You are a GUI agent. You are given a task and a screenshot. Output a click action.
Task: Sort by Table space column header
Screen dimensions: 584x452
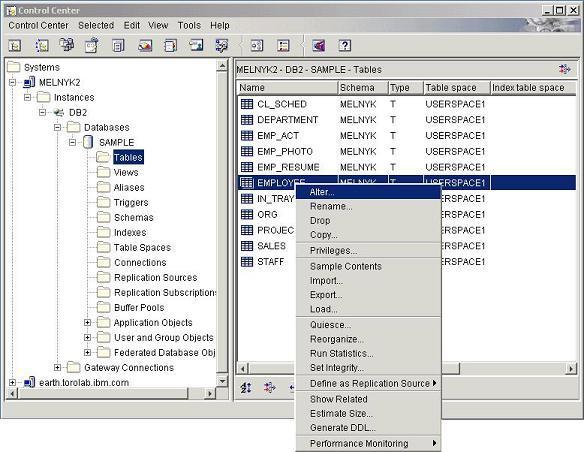click(456, 87)
